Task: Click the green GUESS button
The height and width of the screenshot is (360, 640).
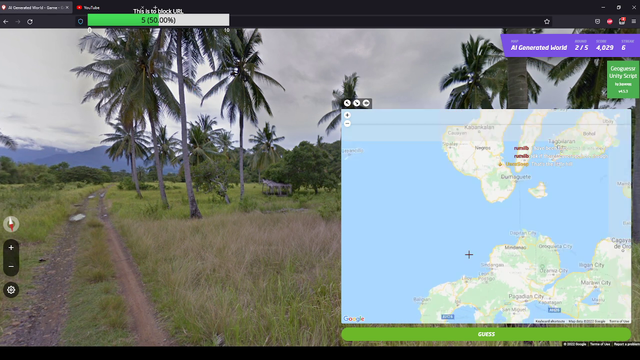Action: coord(486,334)
